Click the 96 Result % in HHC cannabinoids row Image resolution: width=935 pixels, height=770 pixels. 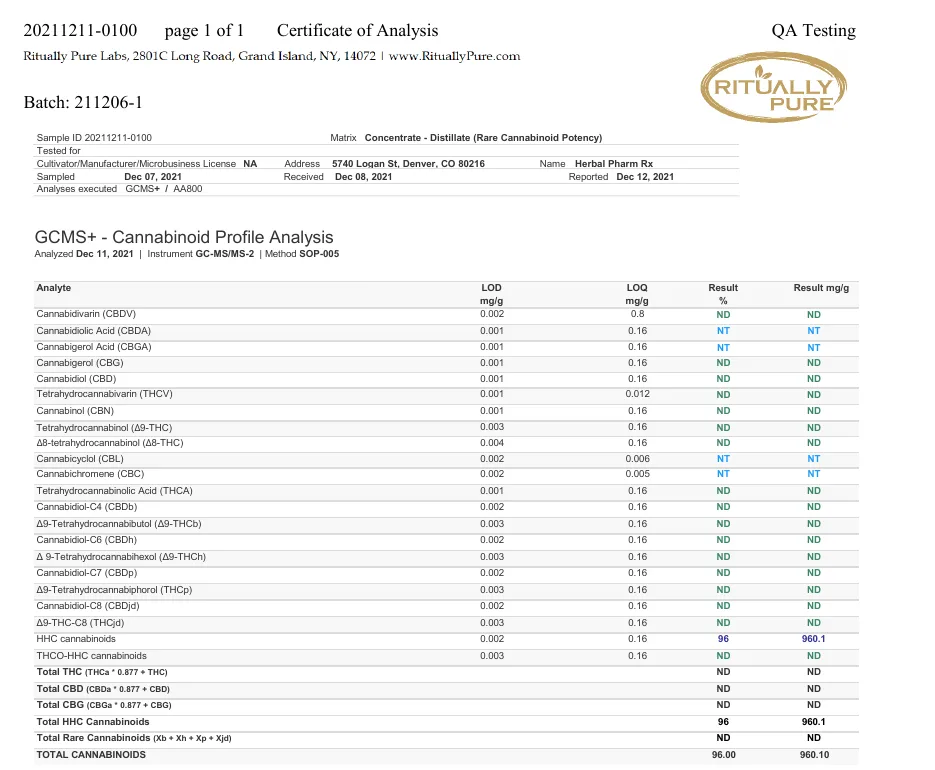[x=723, y=639]
